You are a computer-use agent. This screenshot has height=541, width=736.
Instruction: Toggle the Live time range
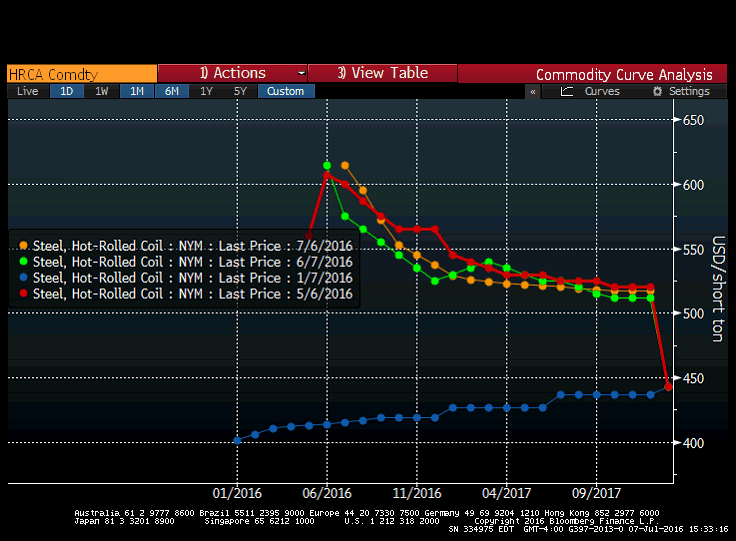(x=27, y=91)
